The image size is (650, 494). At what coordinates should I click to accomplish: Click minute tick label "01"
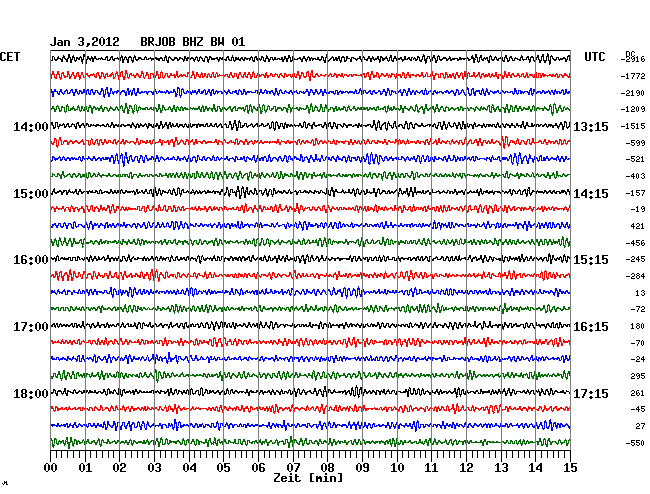coord(85,467)
